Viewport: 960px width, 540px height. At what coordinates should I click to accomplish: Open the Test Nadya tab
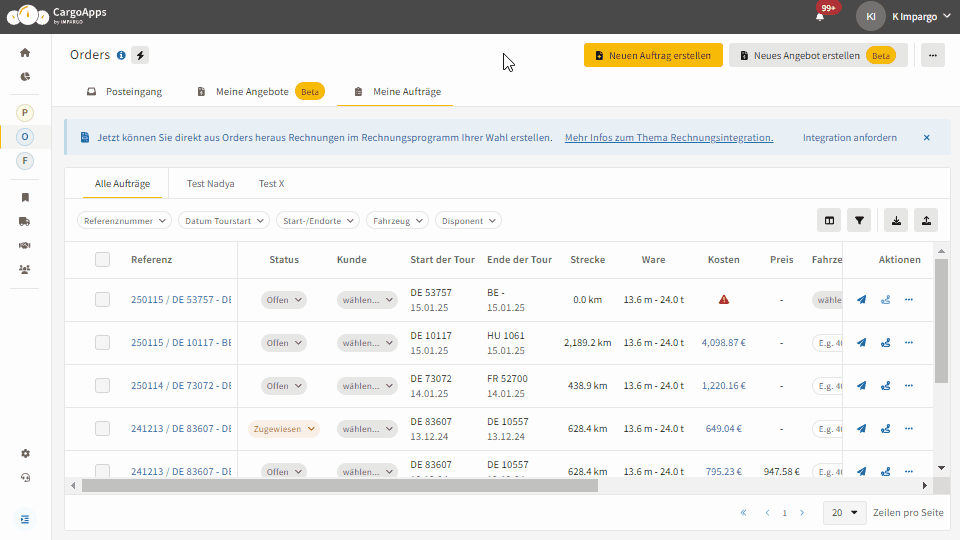pos(210,184)
